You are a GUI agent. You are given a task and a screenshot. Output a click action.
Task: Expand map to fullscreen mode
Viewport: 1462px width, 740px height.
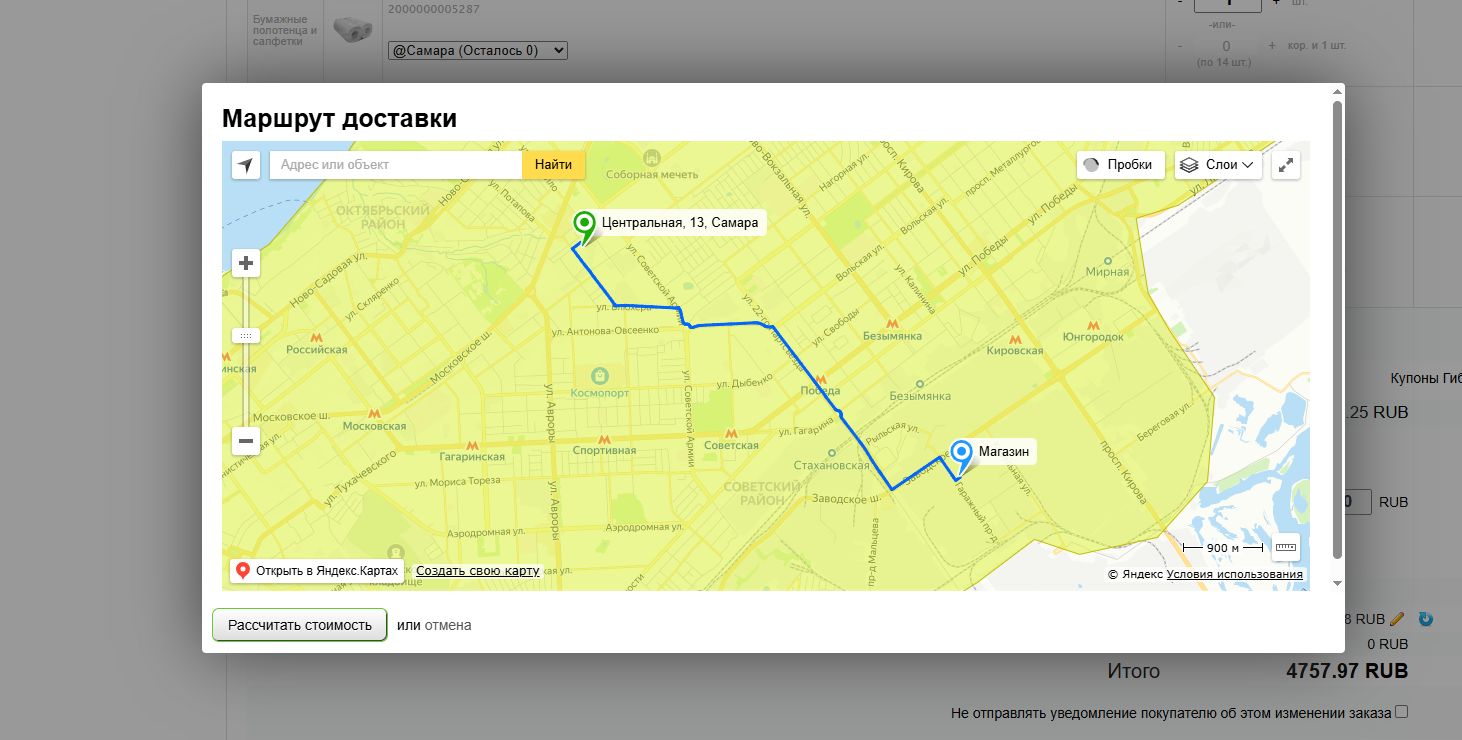1286,165
